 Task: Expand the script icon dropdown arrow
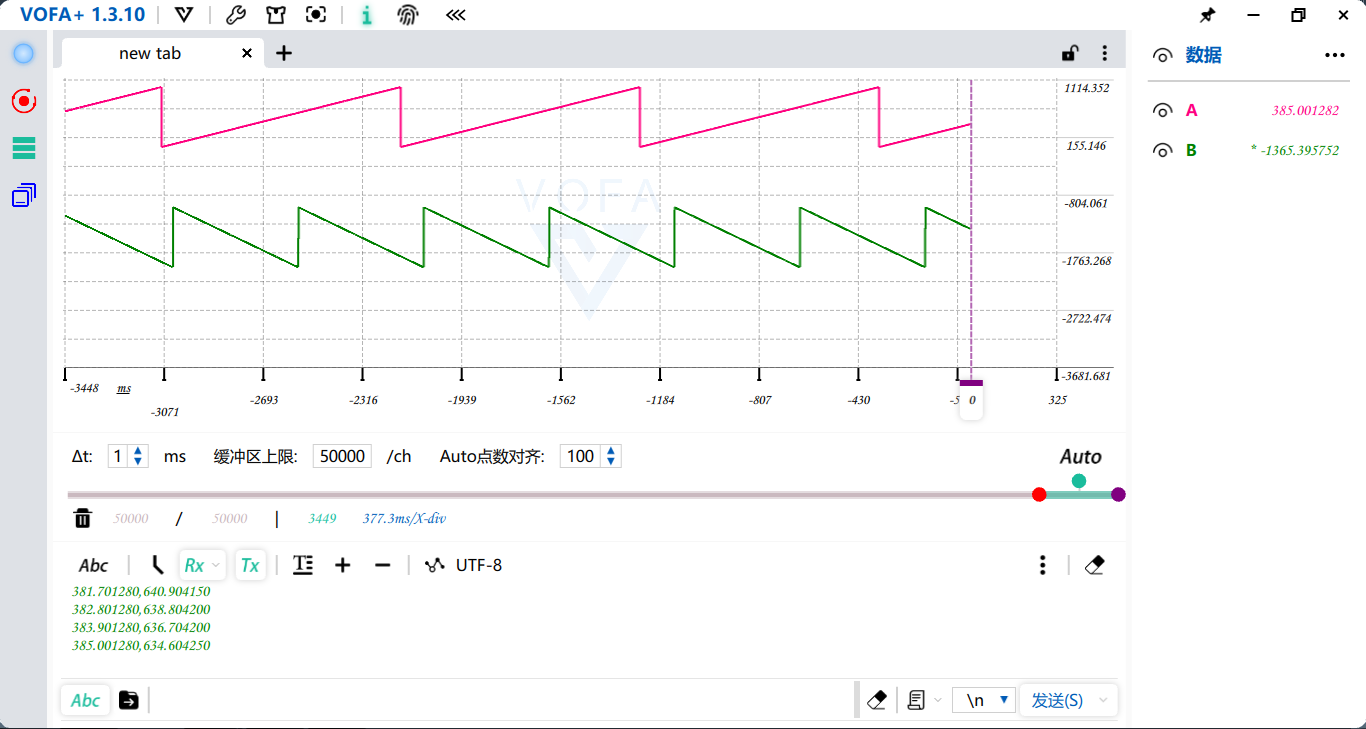pyautogui.click(x=938, y=700)
